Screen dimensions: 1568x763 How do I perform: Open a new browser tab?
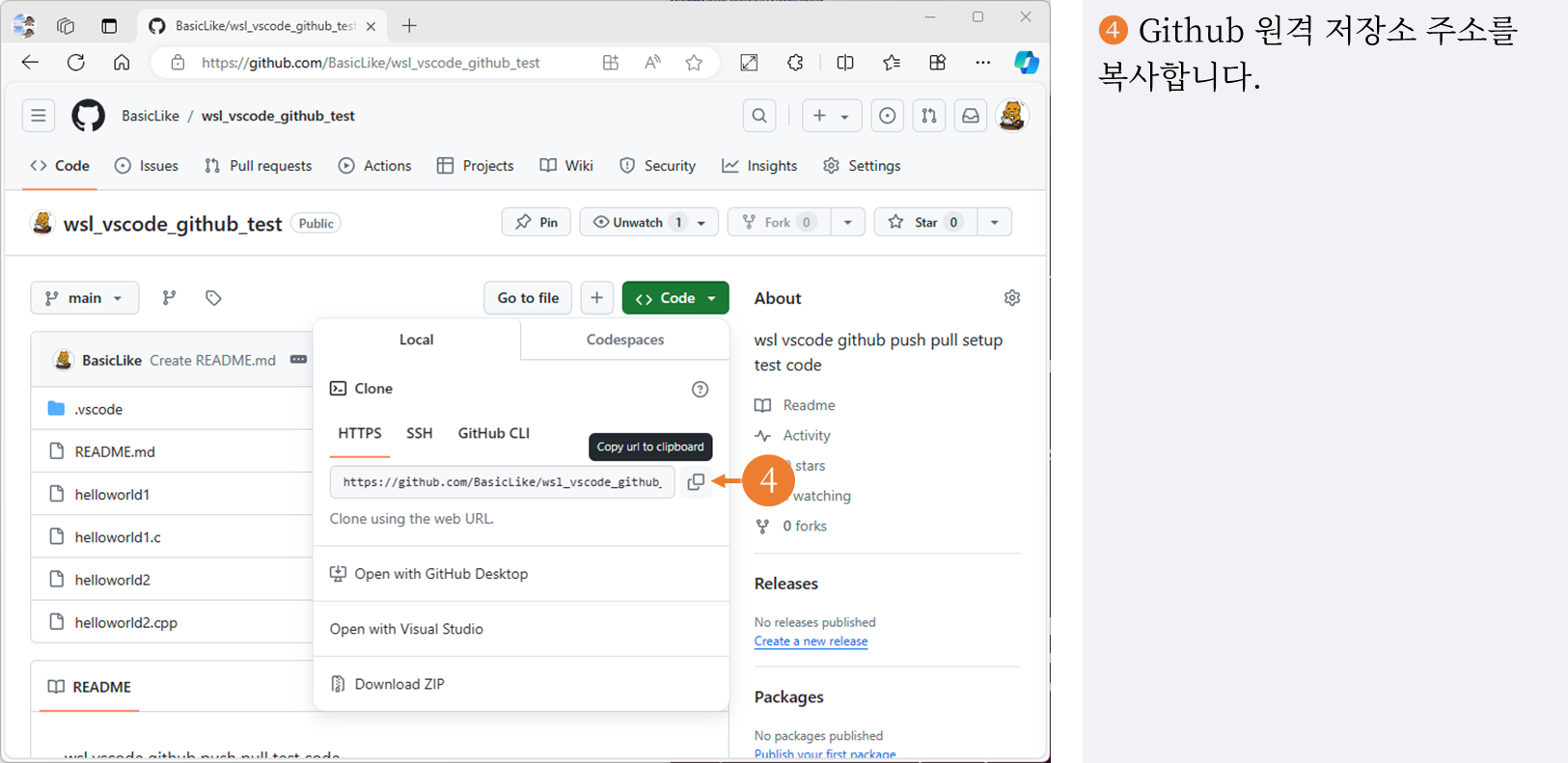click(x=409, y=26)
